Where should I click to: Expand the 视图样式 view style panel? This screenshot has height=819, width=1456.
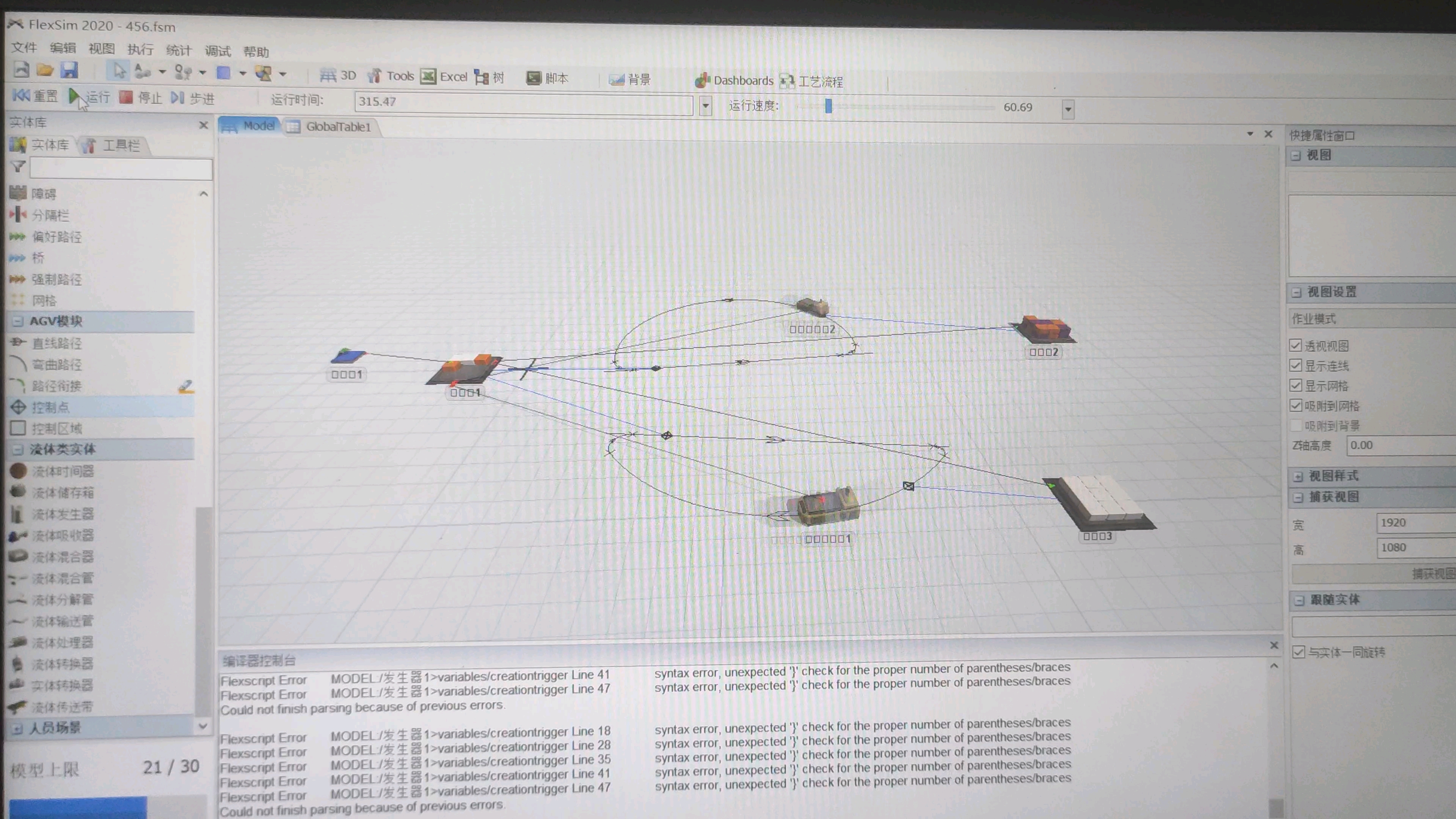pos(1298,476)
